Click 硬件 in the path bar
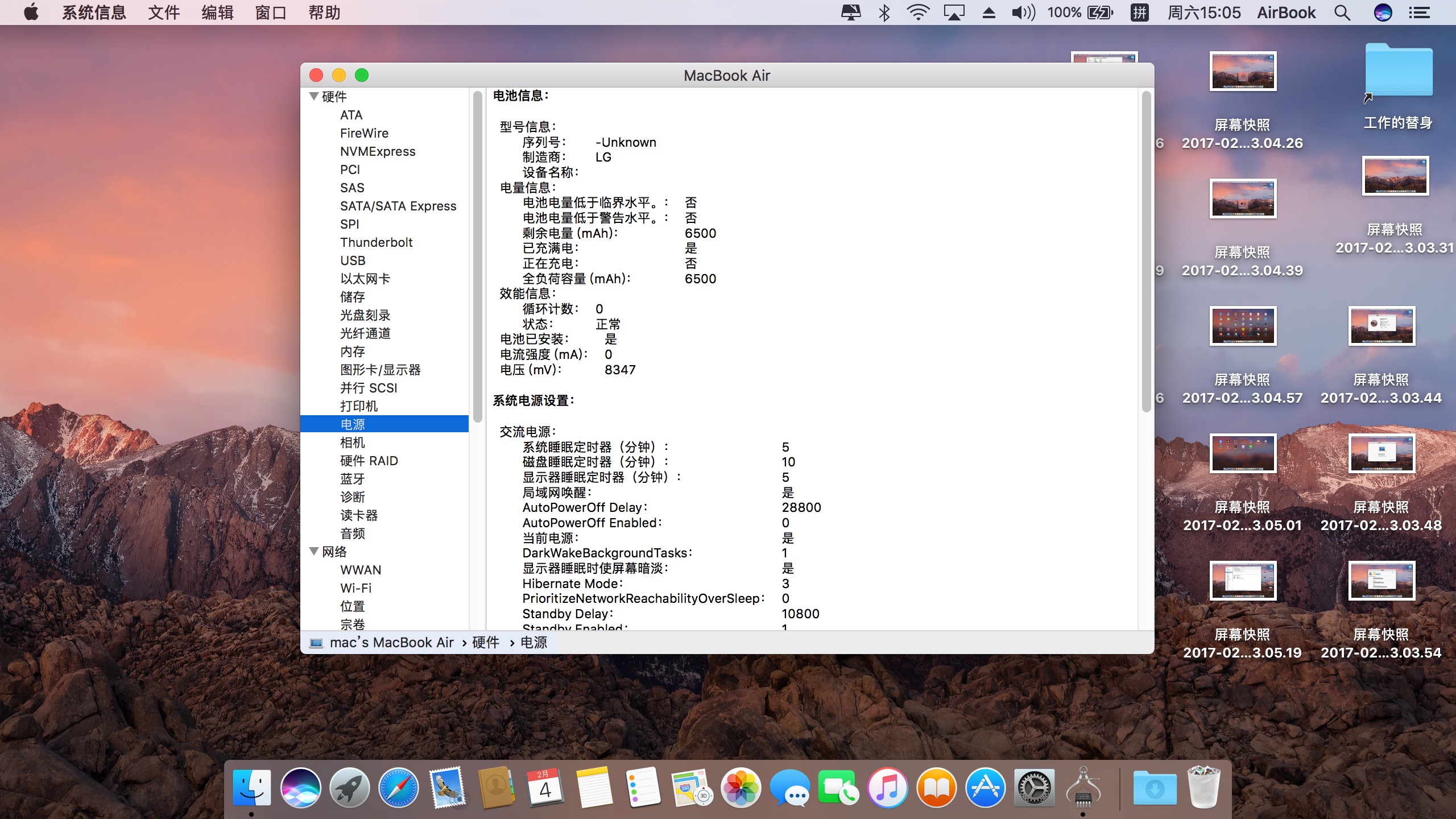 [485, 642]
